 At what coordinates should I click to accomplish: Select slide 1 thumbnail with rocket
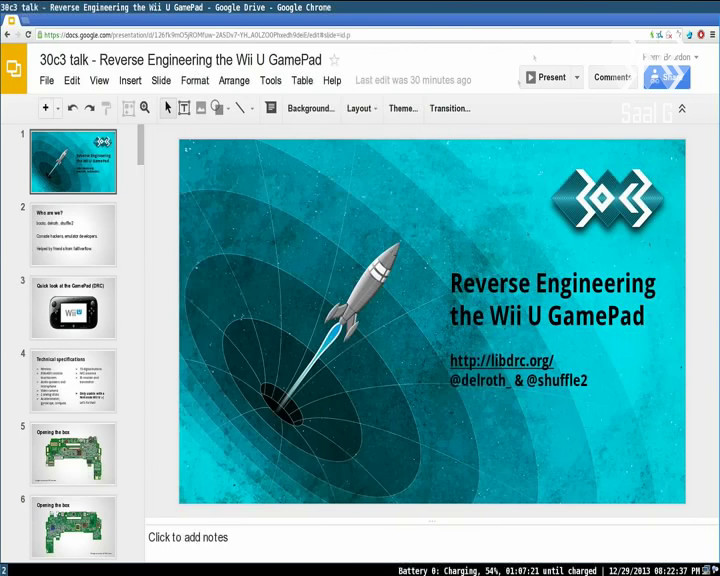pyautogui.click(x=73, y=161)
